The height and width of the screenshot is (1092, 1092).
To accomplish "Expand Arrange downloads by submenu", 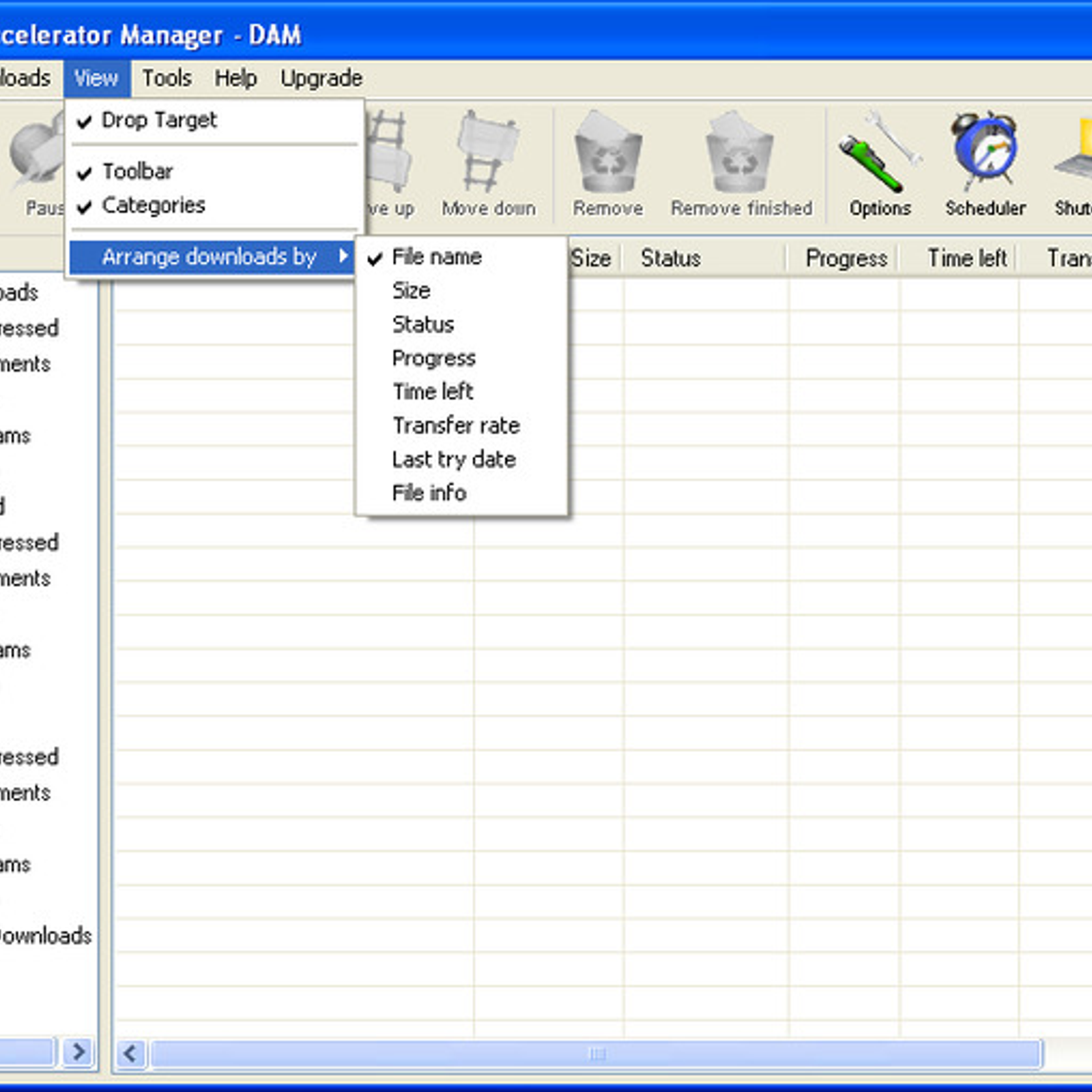I will tap(212, 257).
